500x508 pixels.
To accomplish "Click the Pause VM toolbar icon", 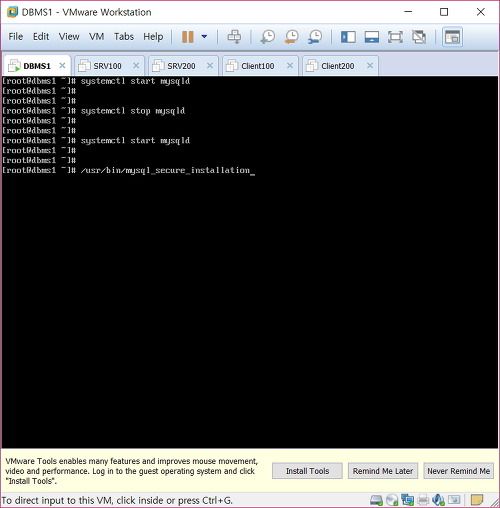I will point(188,37).
